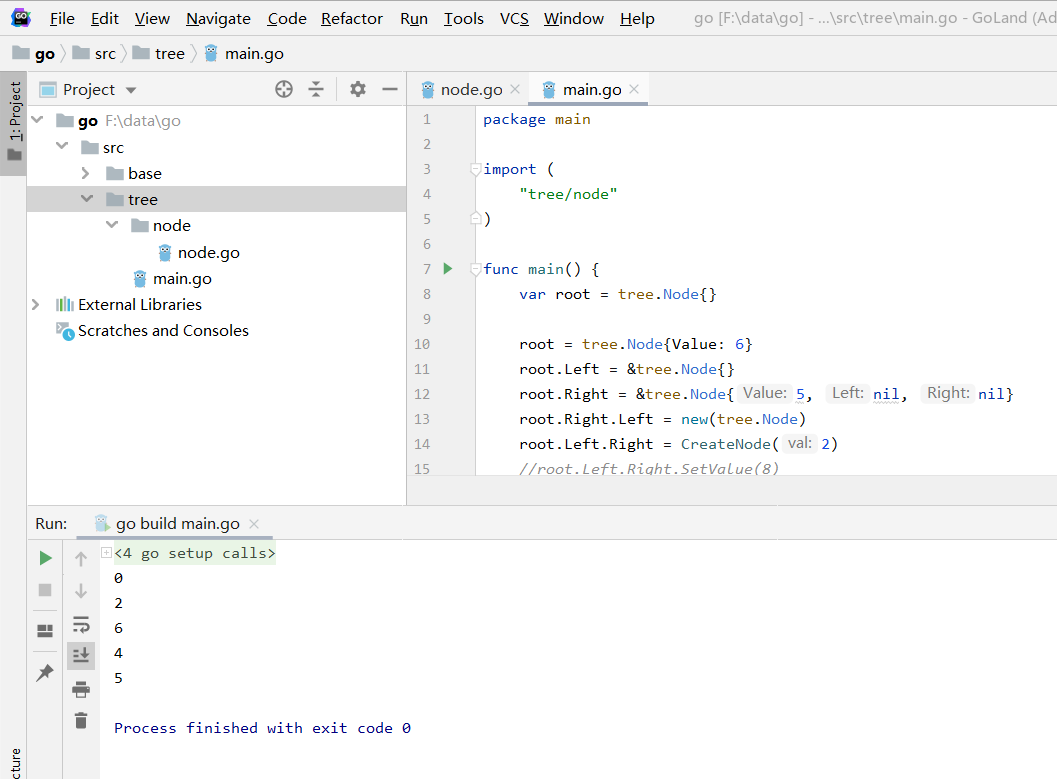1057x779 pixels.
Task: Click the stop process square icon
Action: click(45, 590)
